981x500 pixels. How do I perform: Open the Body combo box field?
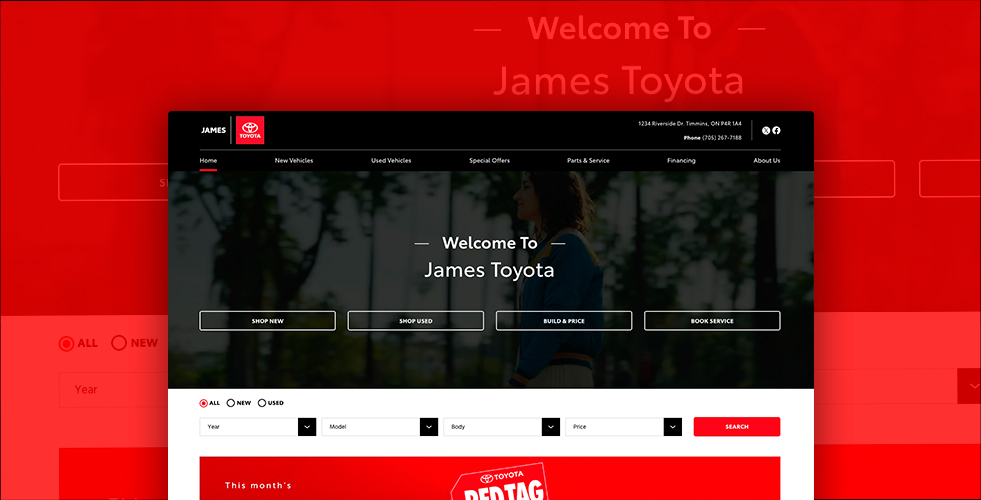pyautogui.click(x=502, y=427)
